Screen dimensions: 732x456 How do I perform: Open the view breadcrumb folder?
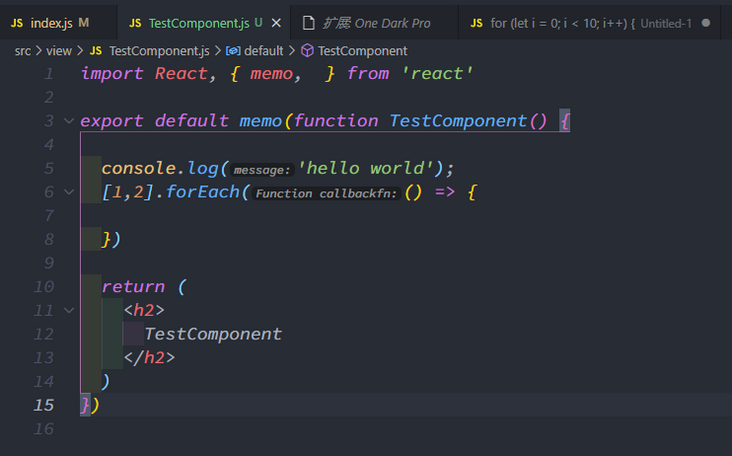pos(59,51)
